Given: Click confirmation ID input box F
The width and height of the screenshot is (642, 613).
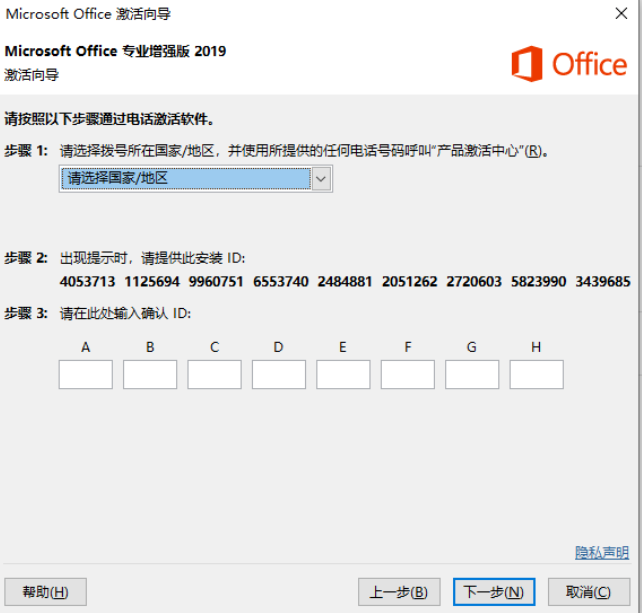Looking at the screenshot, I should [x=408, y=374].
